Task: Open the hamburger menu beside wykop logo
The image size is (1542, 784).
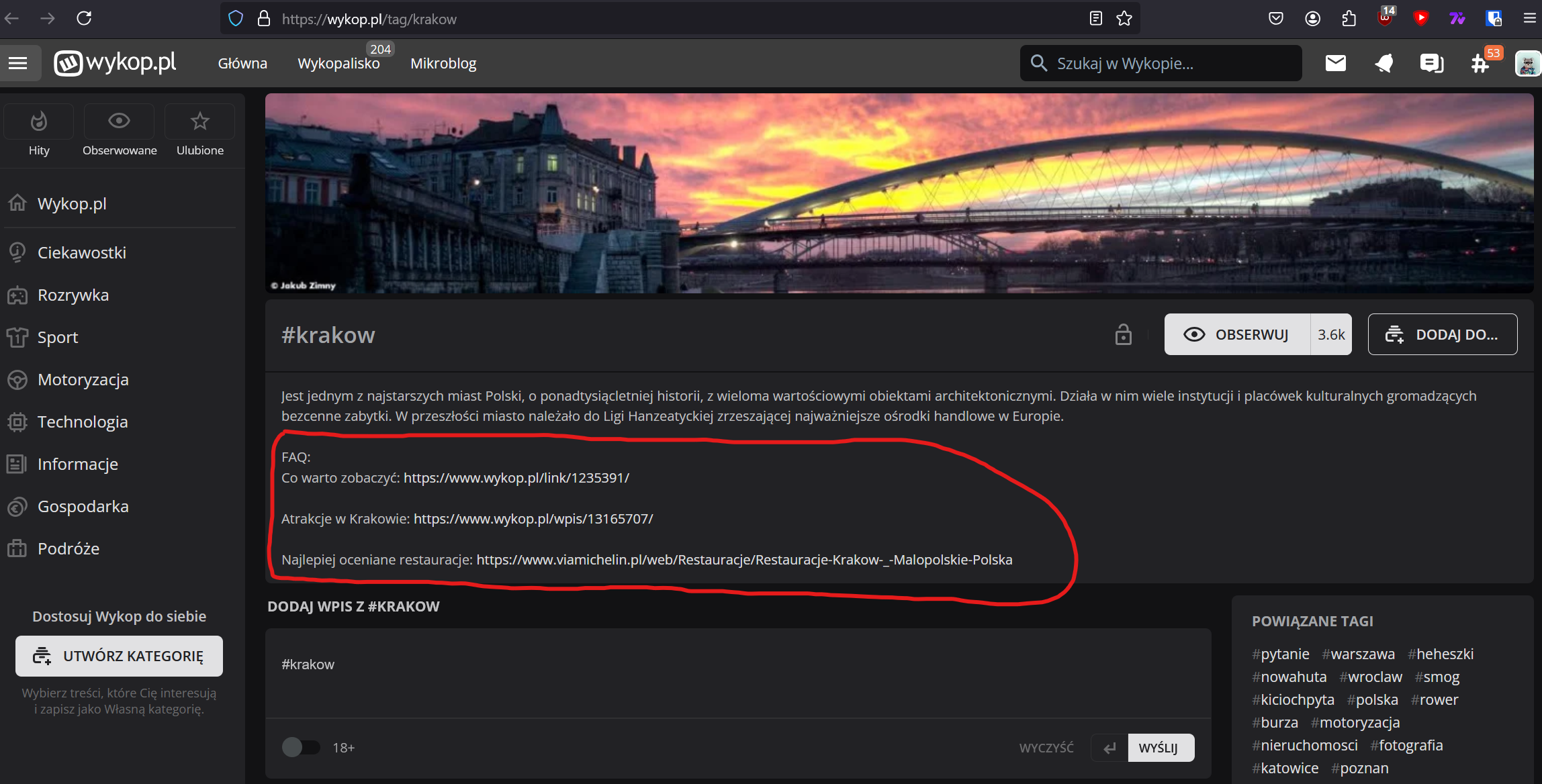Action: [x=18, y=63]
